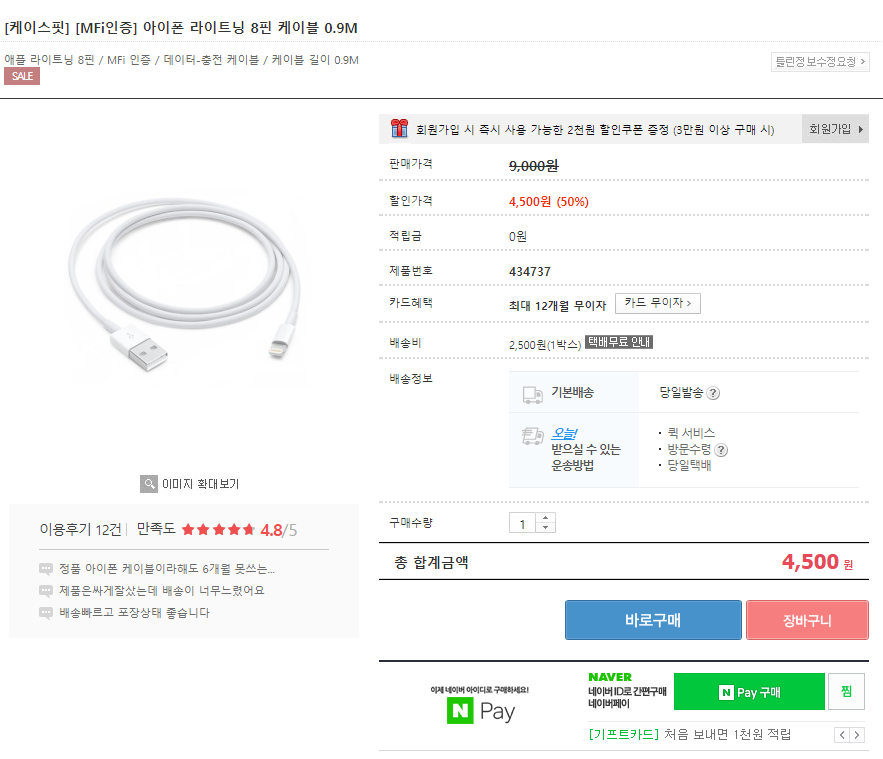The height and width of the screenshot is (759, 883).
Task: Show previous Naver Pay promotion
Action: tap(842, 735)
